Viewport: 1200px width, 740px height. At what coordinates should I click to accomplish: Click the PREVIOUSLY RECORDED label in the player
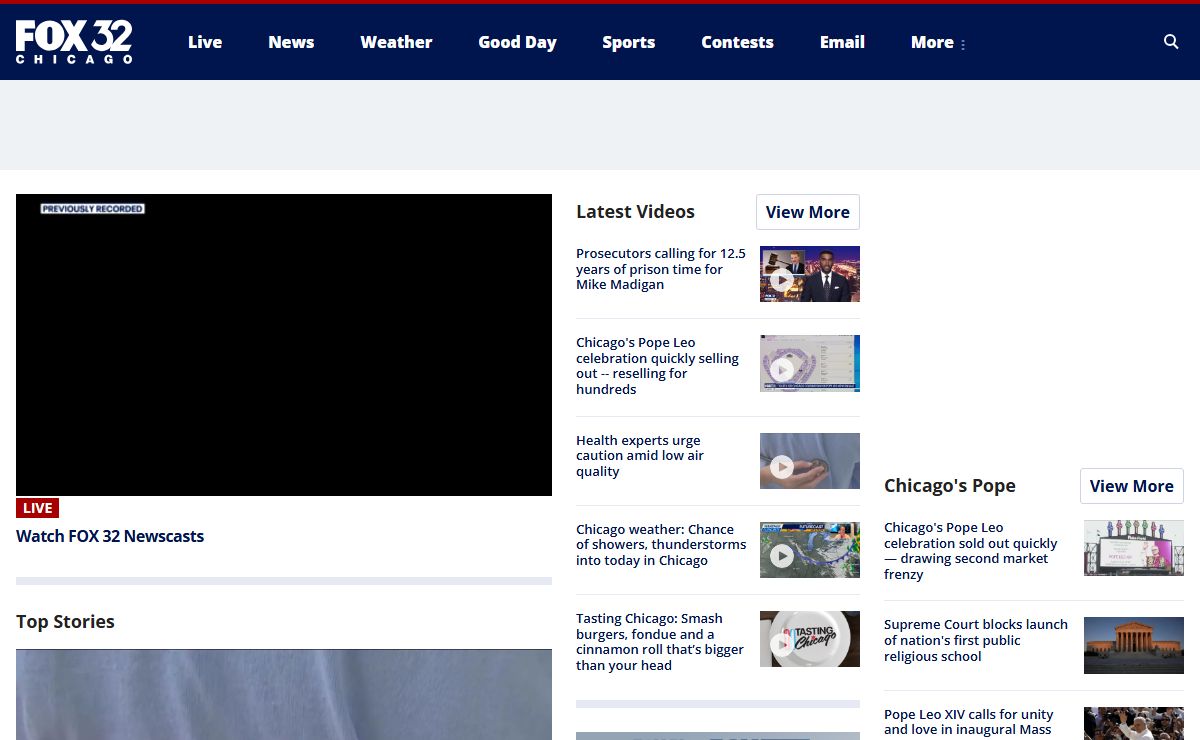tap(93, 209)
